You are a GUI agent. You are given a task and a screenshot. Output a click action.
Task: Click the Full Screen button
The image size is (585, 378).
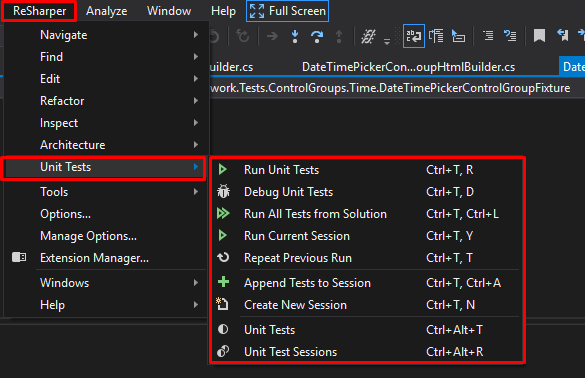click(x=287, y=11)
